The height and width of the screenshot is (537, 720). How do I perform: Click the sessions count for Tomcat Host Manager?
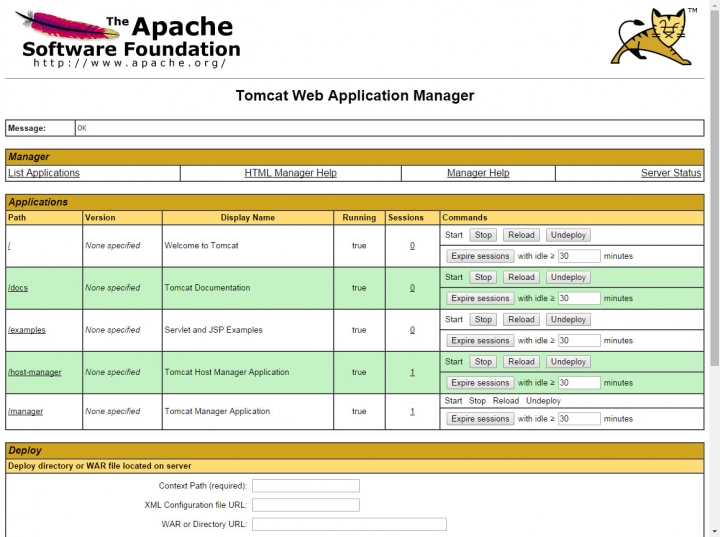[x=412, y=373]
